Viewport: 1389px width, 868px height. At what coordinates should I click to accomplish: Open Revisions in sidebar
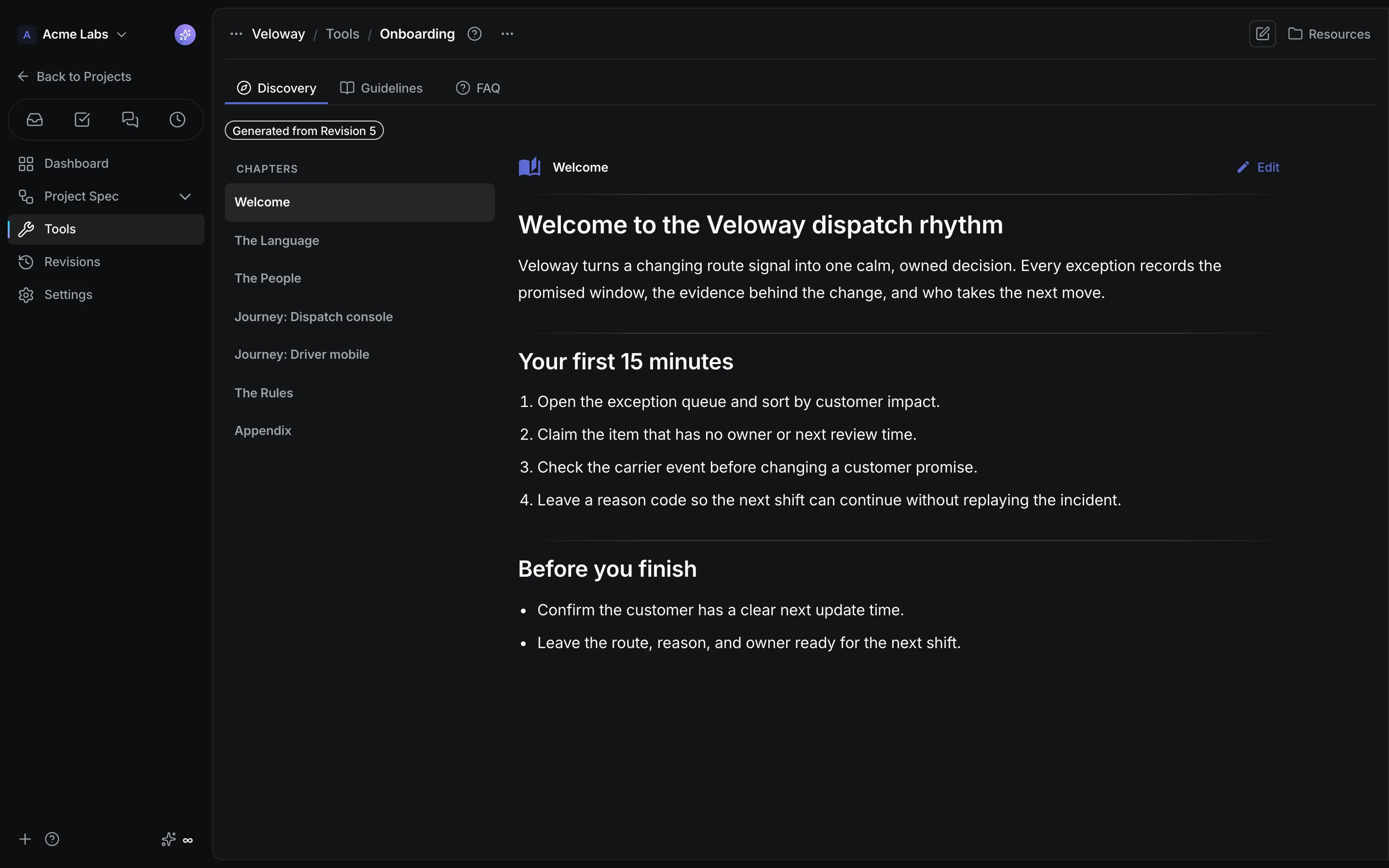pos(106,262)
